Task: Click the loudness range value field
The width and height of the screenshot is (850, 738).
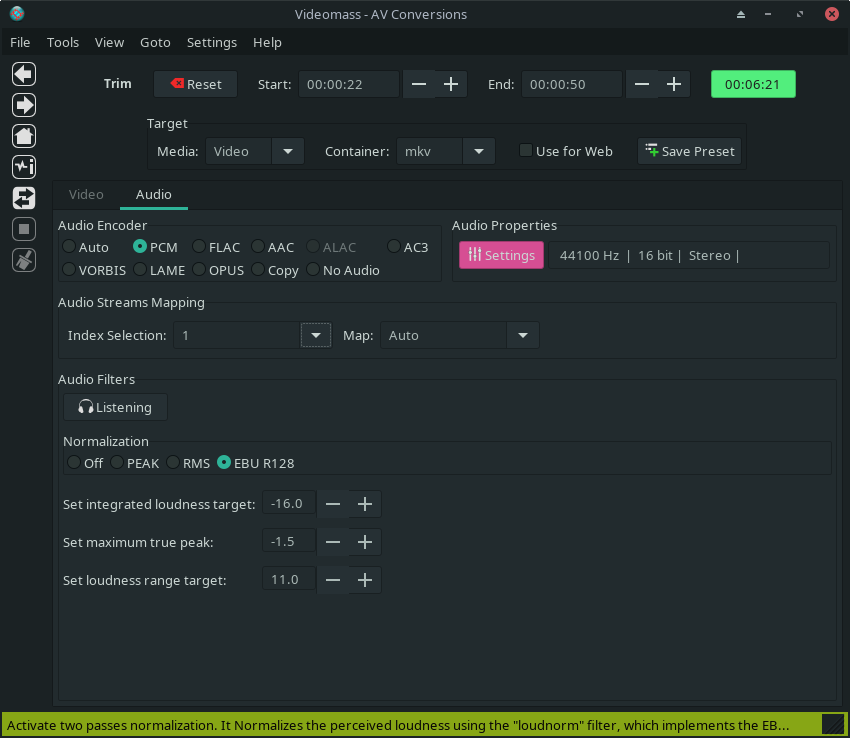Action: coord(289,580)
